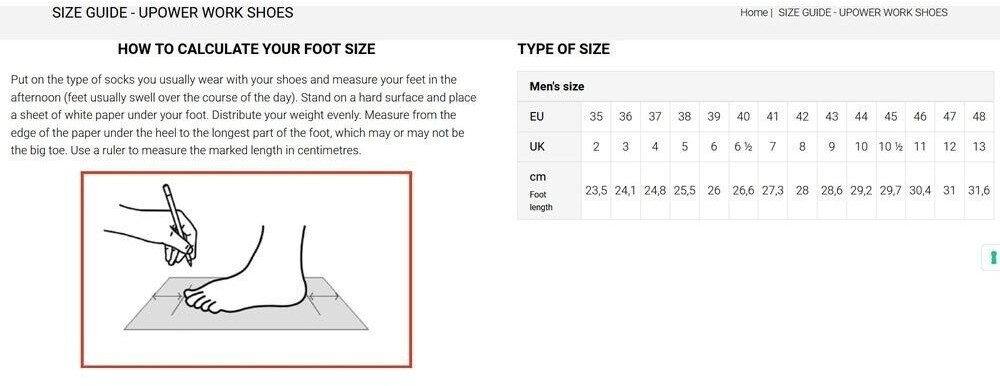Click the cm Foot length row label

540,191
